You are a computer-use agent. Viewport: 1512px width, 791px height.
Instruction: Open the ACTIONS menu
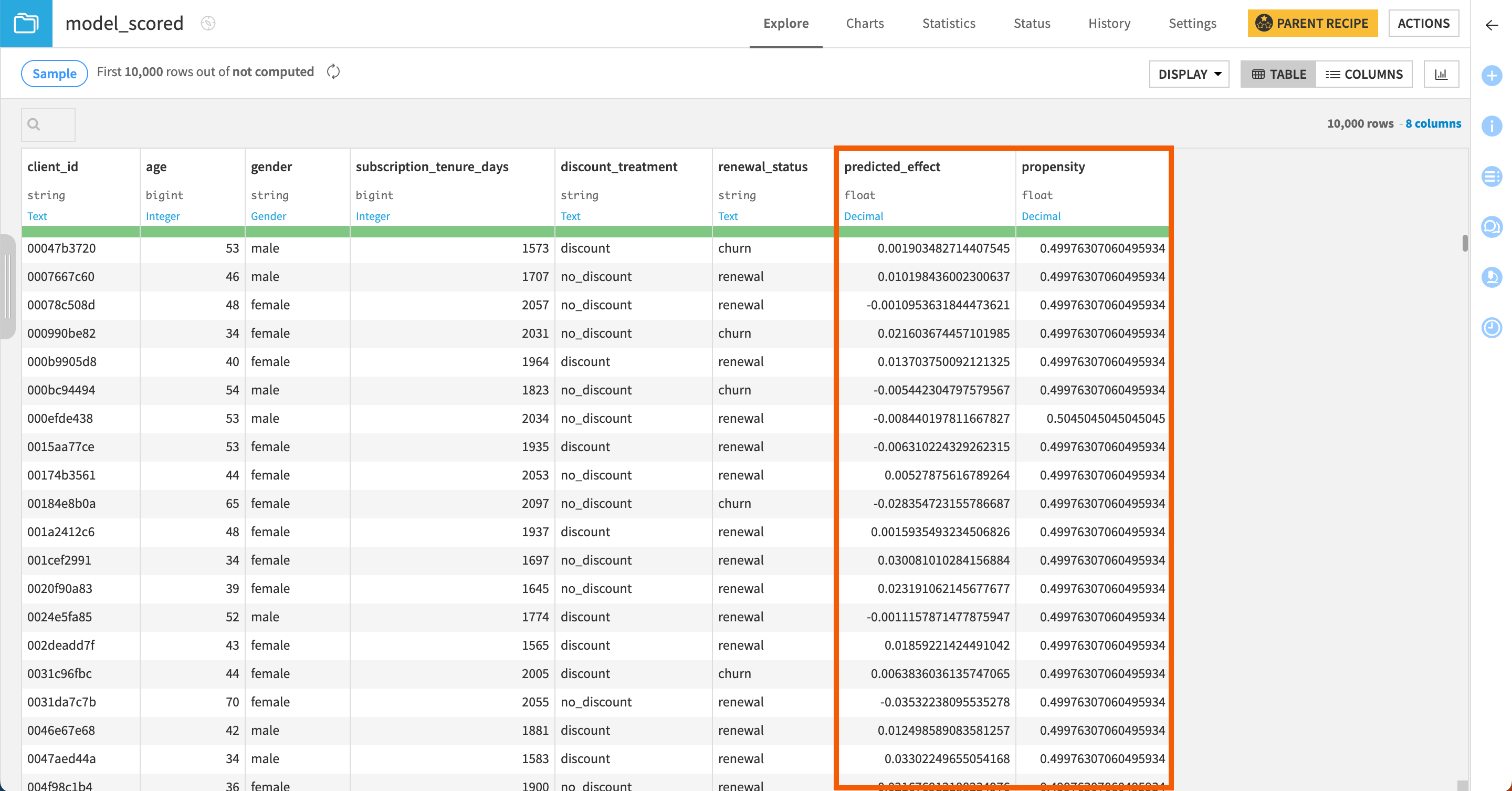coord(1423,23)
